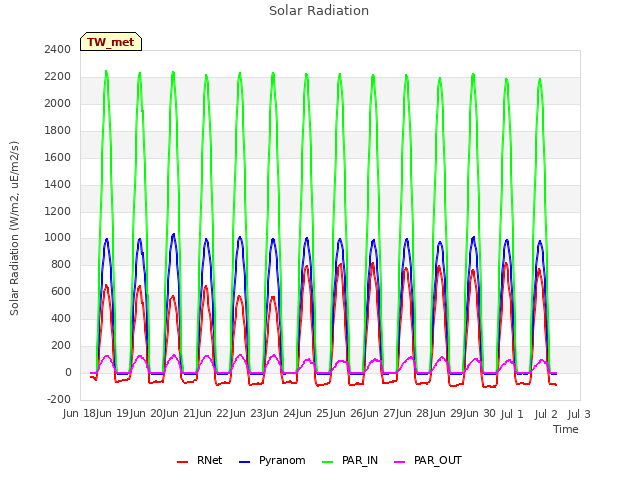
Task: Click the y-axis value 400
Action: point(61,318)
